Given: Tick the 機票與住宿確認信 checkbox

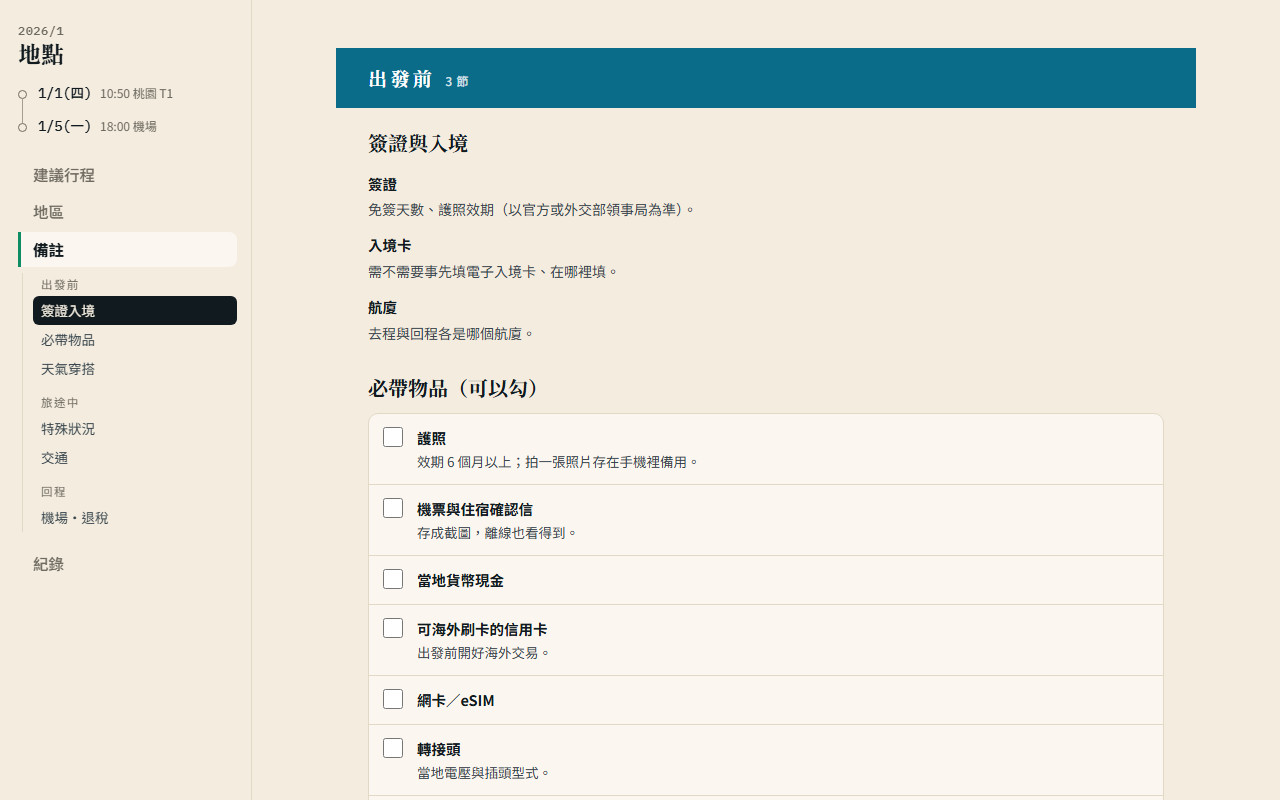Looking at the screenshot, I should [393, 508].
